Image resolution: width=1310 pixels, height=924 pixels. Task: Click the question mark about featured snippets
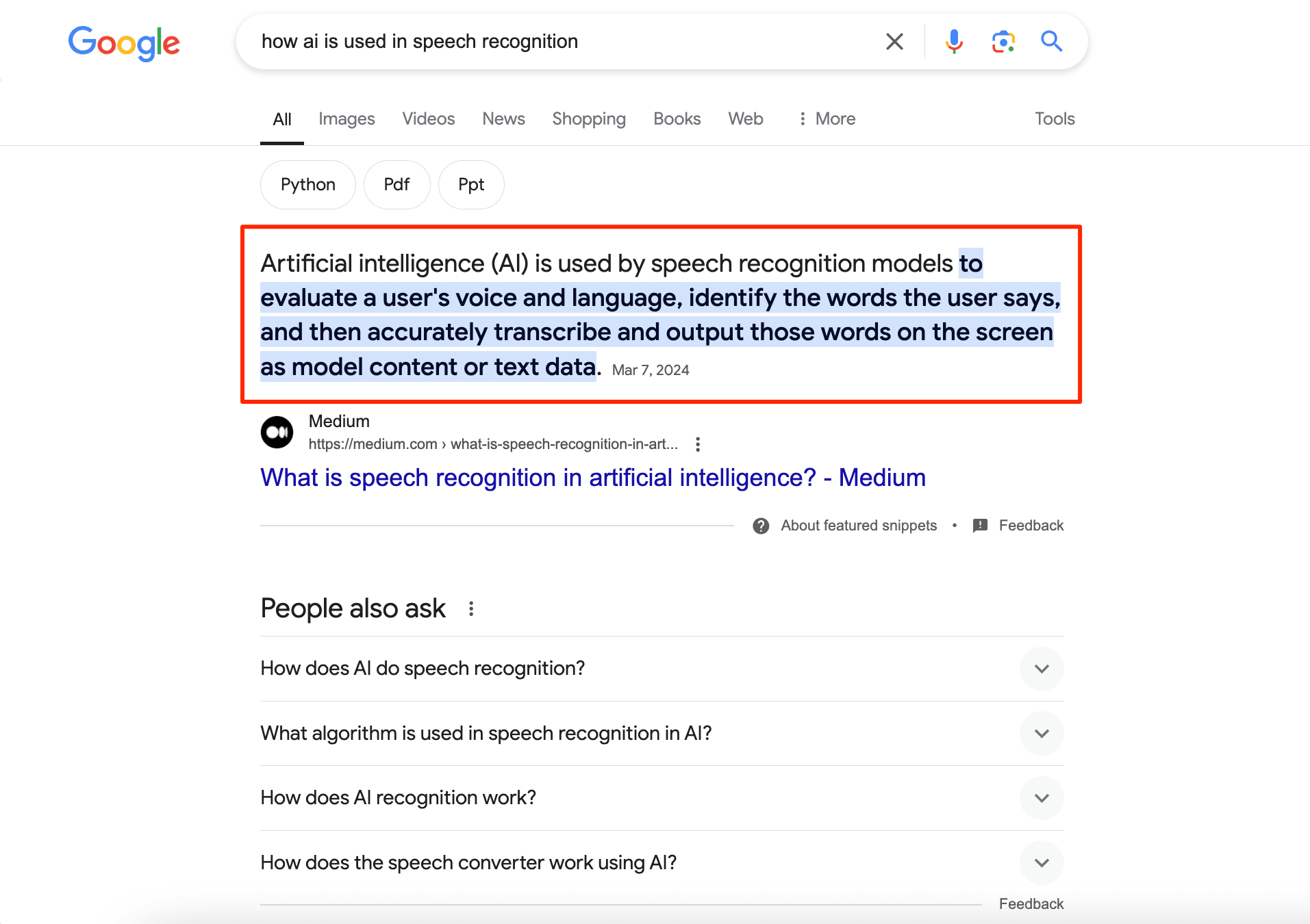760,525
